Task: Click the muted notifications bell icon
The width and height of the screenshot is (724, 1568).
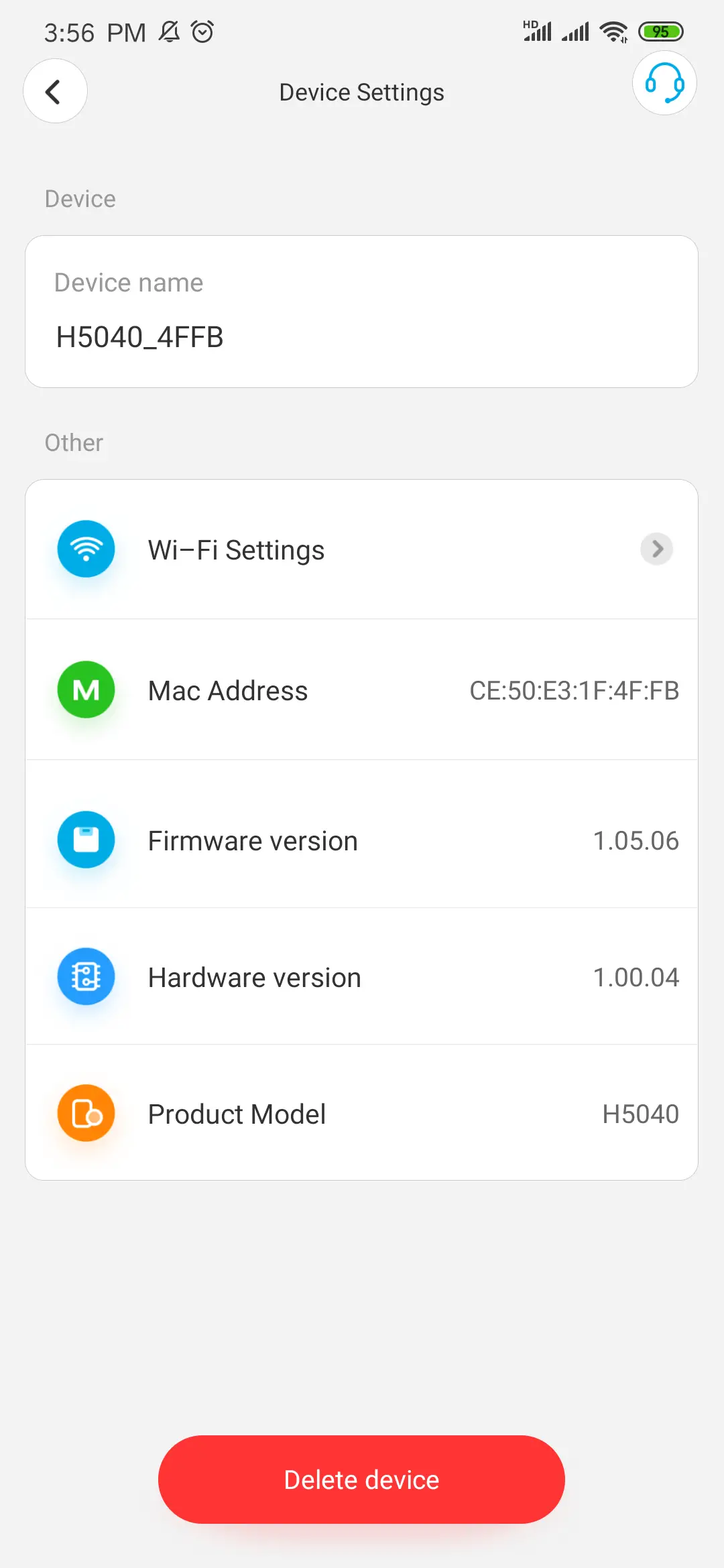Action: (169, 31)
